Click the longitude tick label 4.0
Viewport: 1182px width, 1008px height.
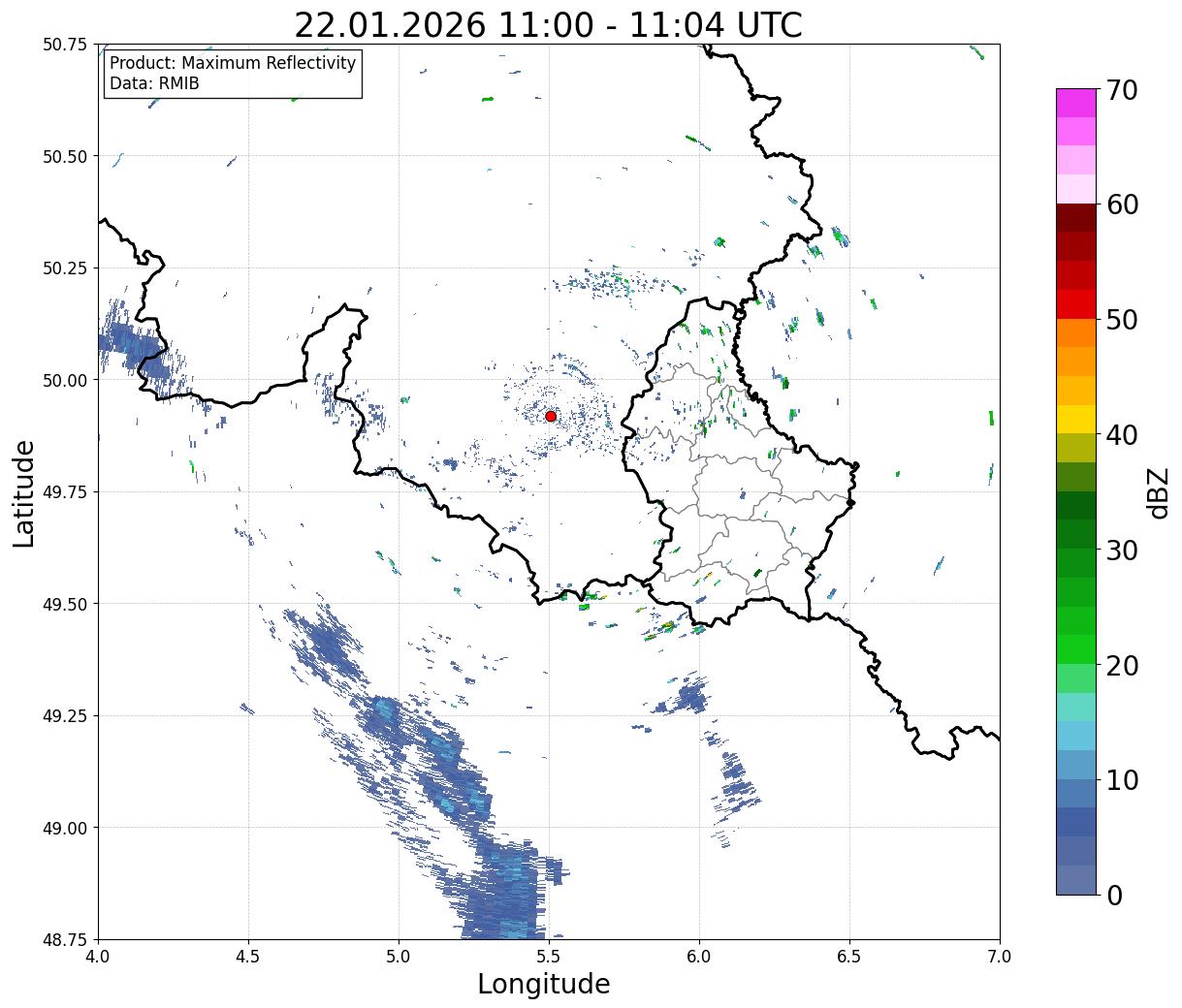pos(98,957)
